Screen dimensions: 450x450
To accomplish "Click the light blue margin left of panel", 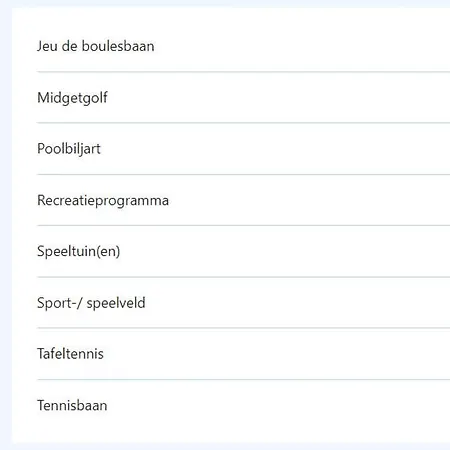I will coord(6,225).
